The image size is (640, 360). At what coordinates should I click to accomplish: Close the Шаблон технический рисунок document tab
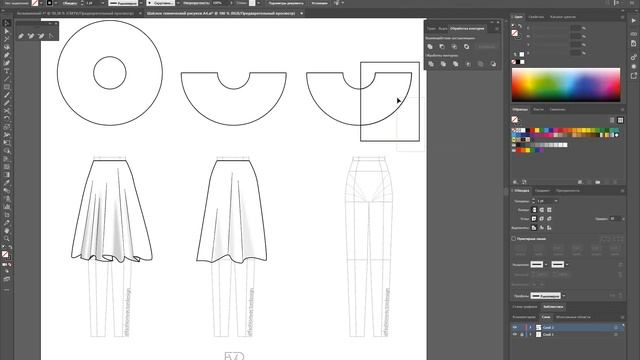[302, 13]
